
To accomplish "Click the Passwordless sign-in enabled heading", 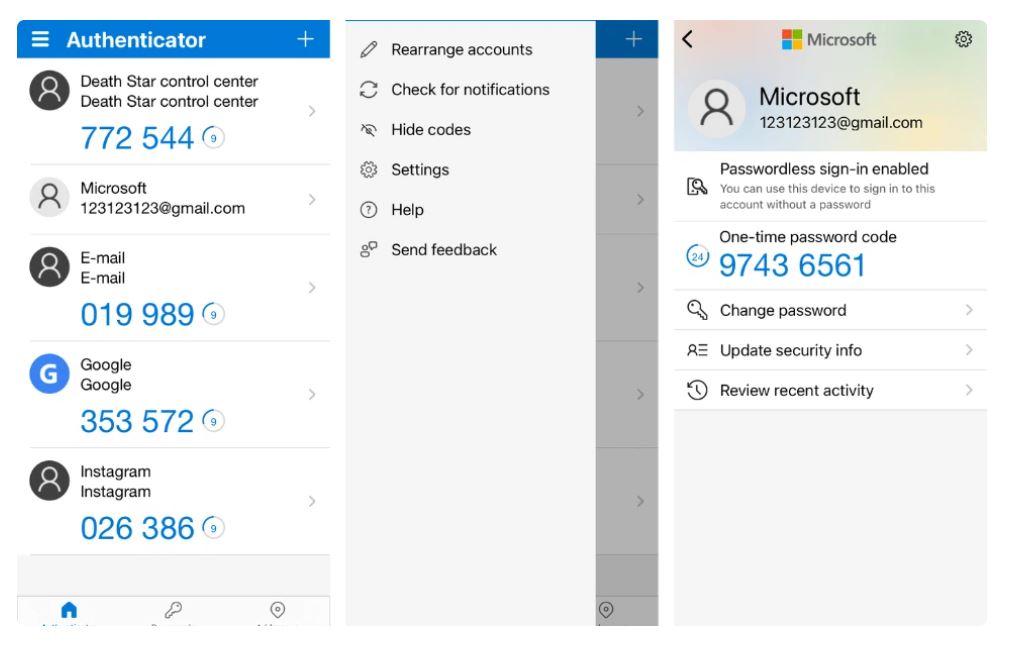I will click(x=824, y=169).
